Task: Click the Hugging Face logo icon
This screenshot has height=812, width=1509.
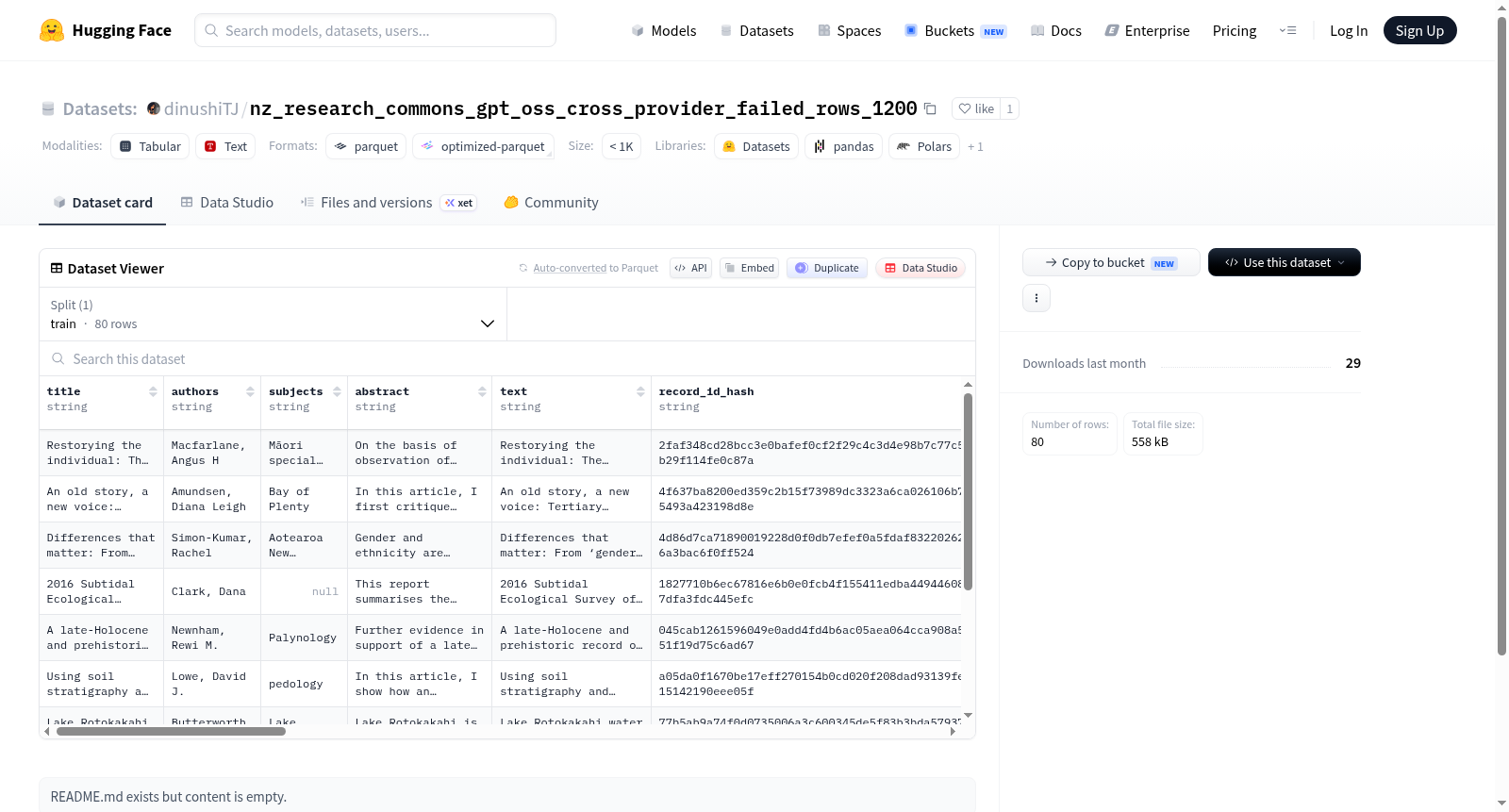Action: (52, 30)
